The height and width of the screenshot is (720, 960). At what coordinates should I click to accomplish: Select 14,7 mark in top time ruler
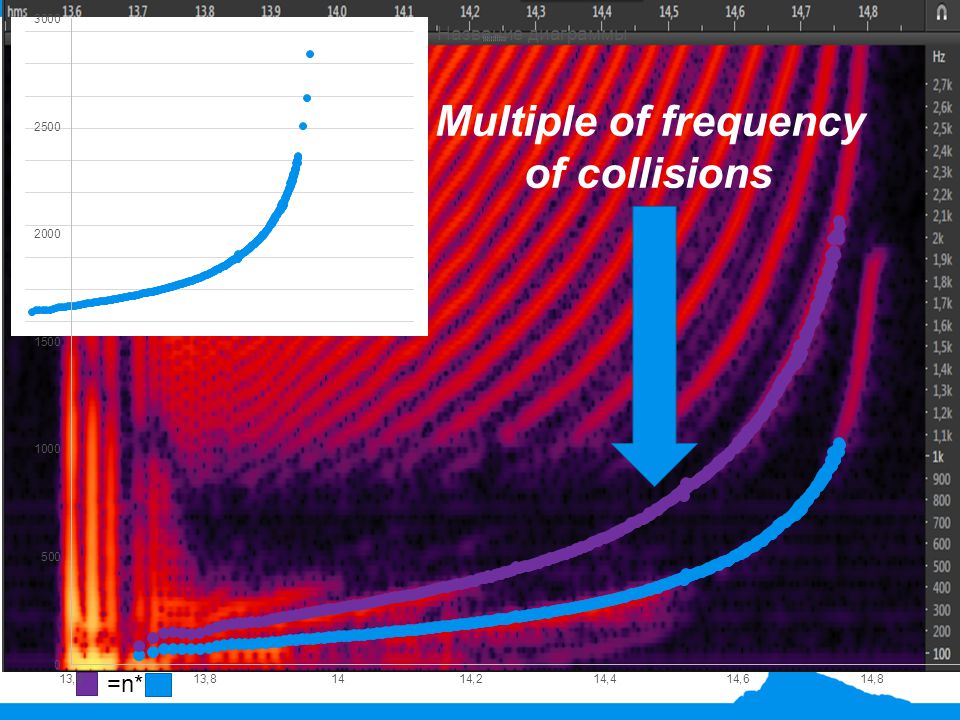[x=801, y=11]
